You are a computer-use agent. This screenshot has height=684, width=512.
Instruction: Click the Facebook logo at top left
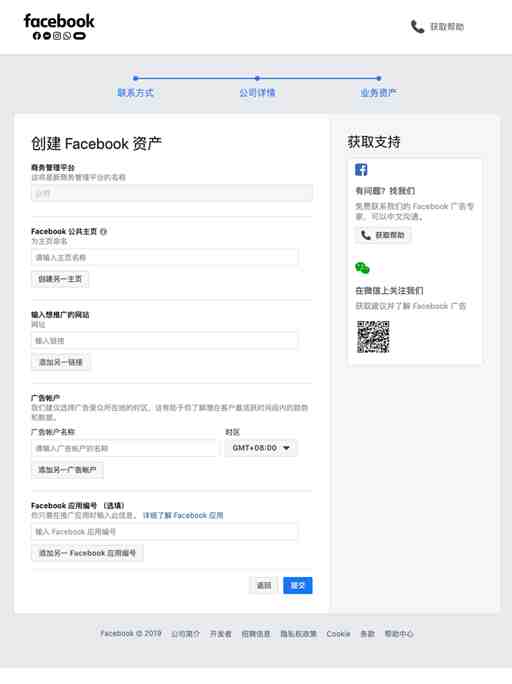pos(59,26)
